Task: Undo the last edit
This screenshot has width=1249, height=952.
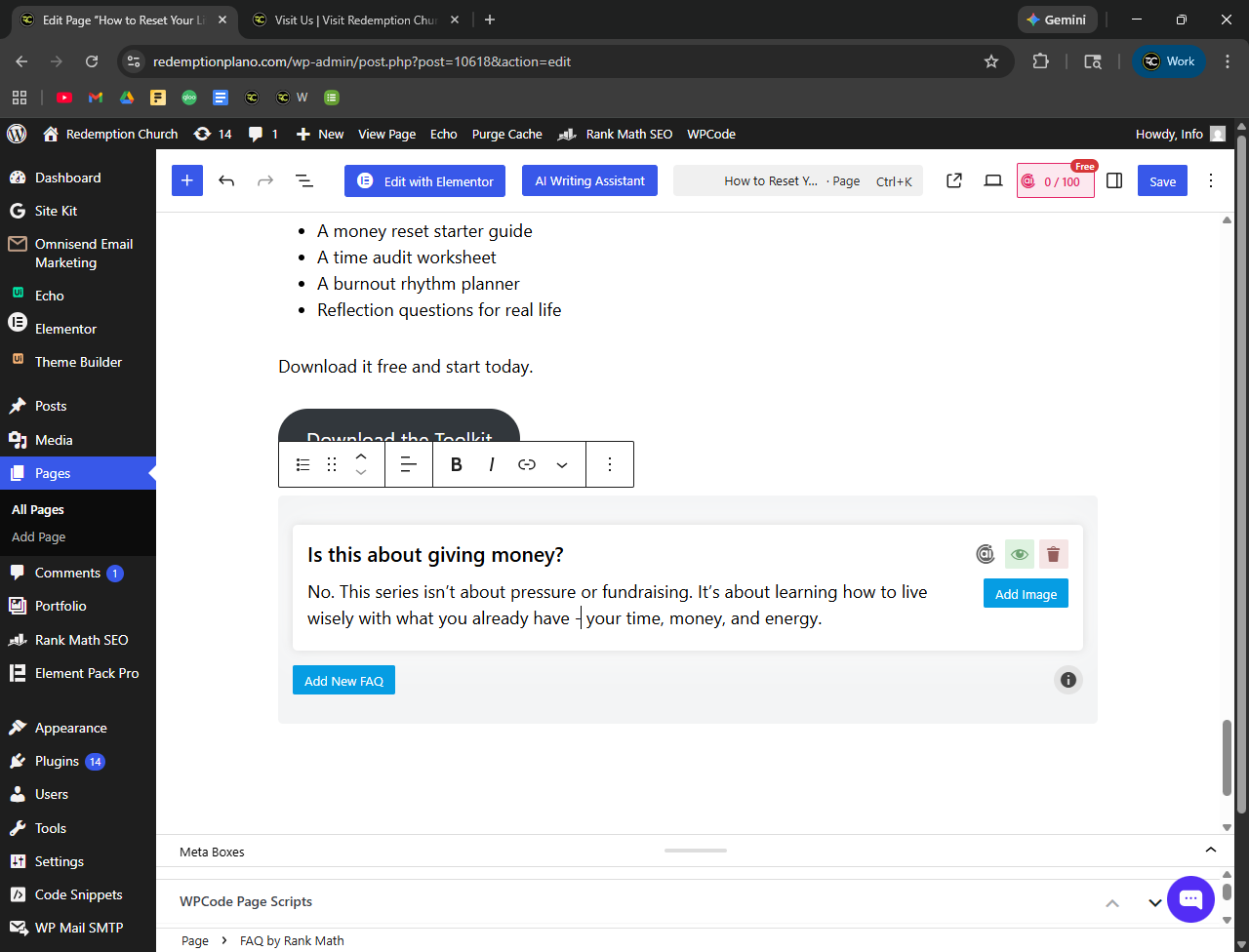Action: (226, 181)
